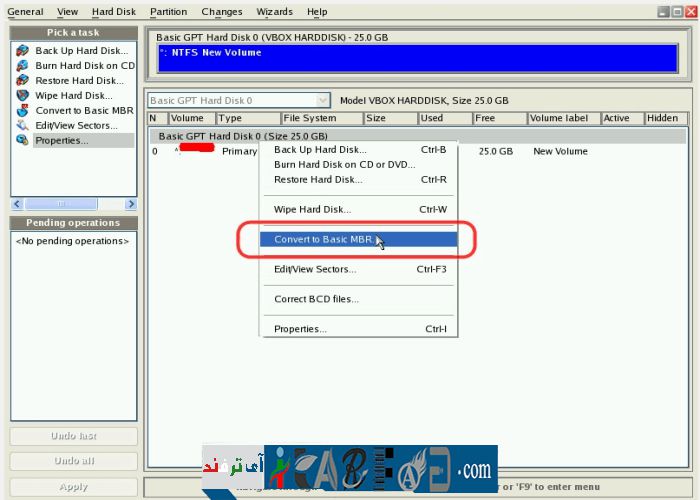Click the Edit/View Sectors task icon
700x500 pixels.
(x=22, y=126)
